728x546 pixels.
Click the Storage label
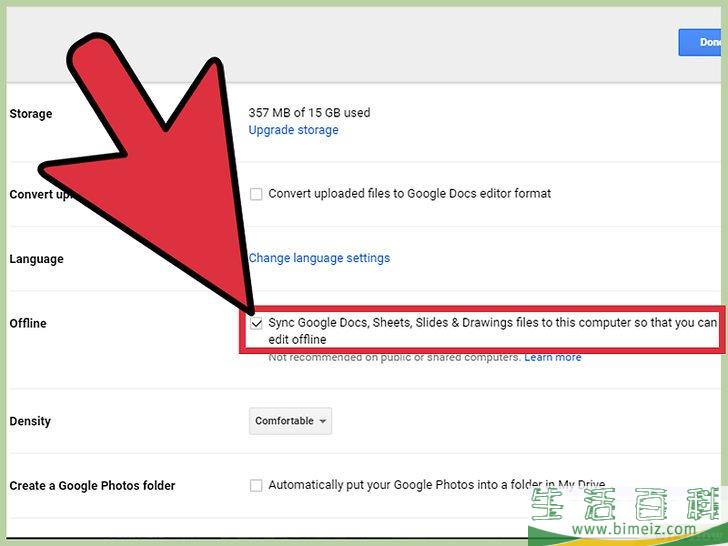(31, 114)
